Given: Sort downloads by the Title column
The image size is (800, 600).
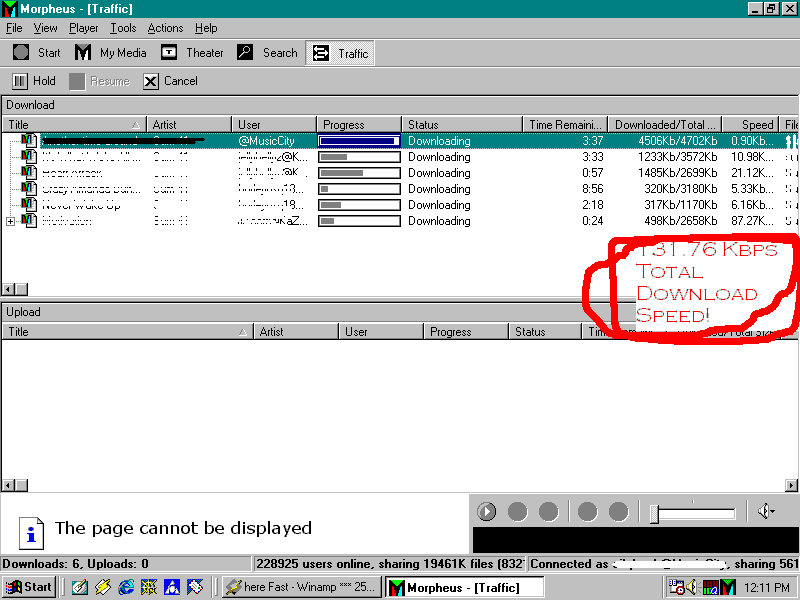Looking at the screenshot, I should tap(74, 124).
